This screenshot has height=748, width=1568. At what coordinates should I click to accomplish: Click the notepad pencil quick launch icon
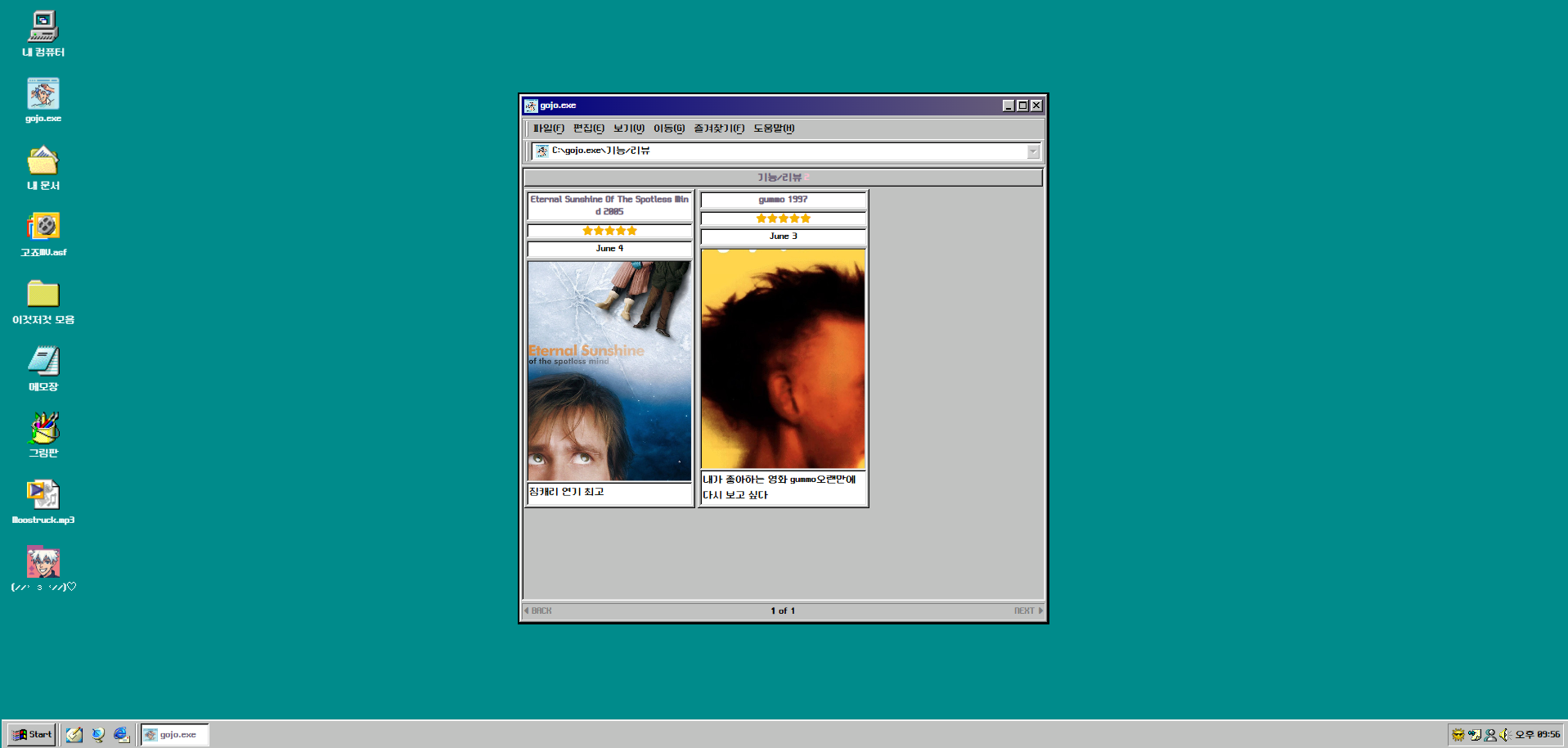[74, 734]
